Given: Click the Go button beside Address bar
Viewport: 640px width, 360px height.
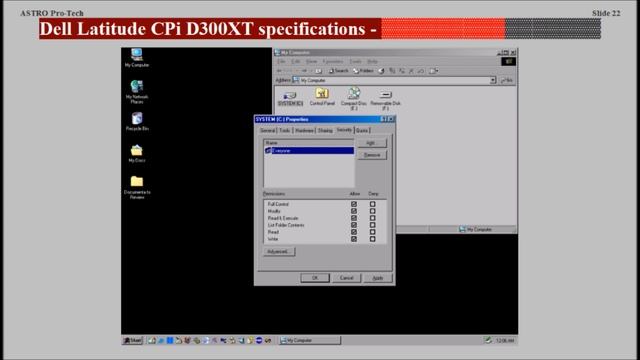Looking at the screenshot, I should pos(507,80).
